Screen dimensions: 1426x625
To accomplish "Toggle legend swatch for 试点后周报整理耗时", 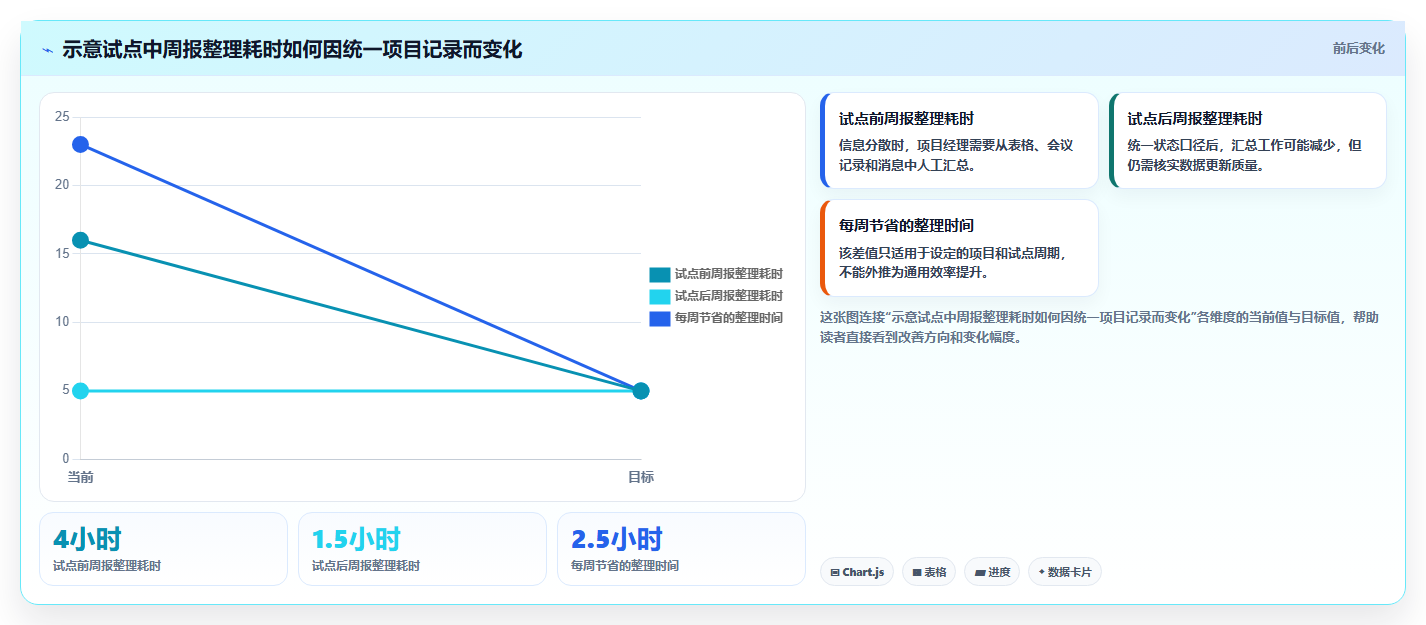I will [x=659, y=296].
